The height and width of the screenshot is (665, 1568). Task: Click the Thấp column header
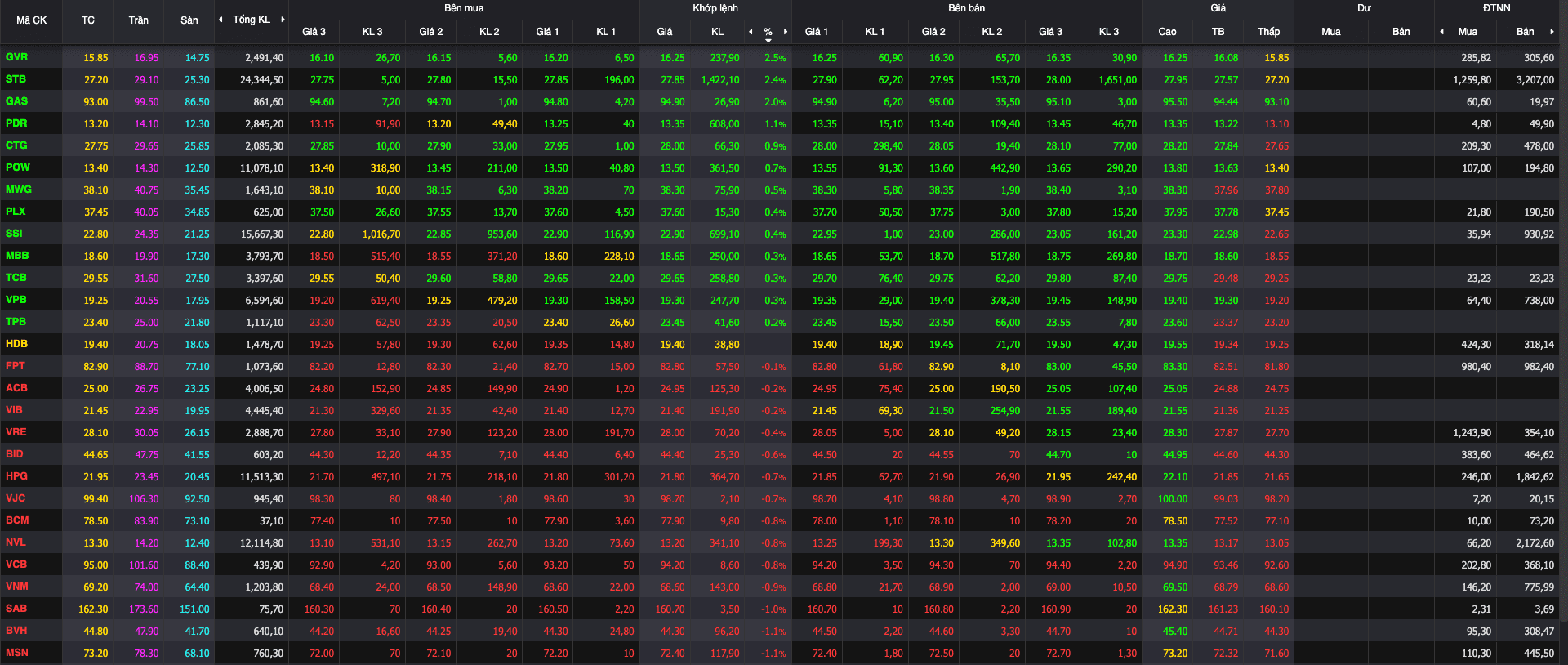[x=1268, y=32]
